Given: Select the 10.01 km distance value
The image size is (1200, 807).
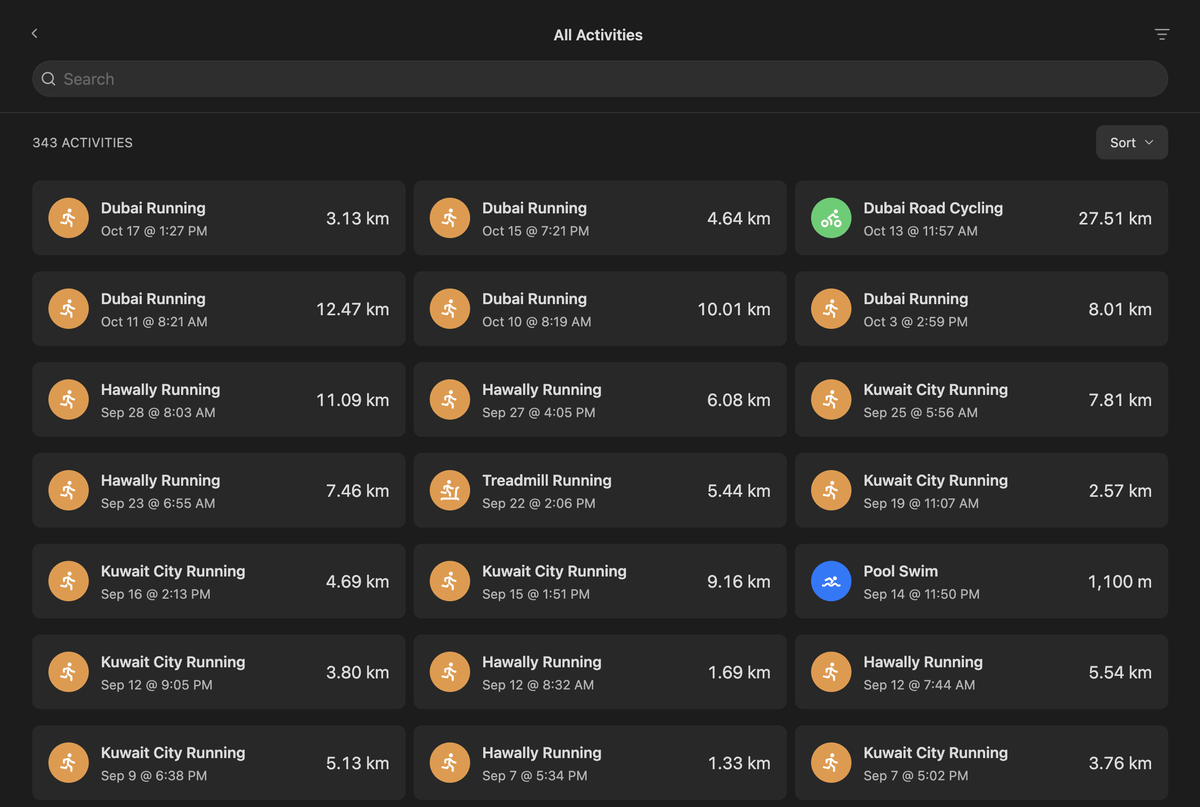Looking at the screenshot, I should coord(734,309).
